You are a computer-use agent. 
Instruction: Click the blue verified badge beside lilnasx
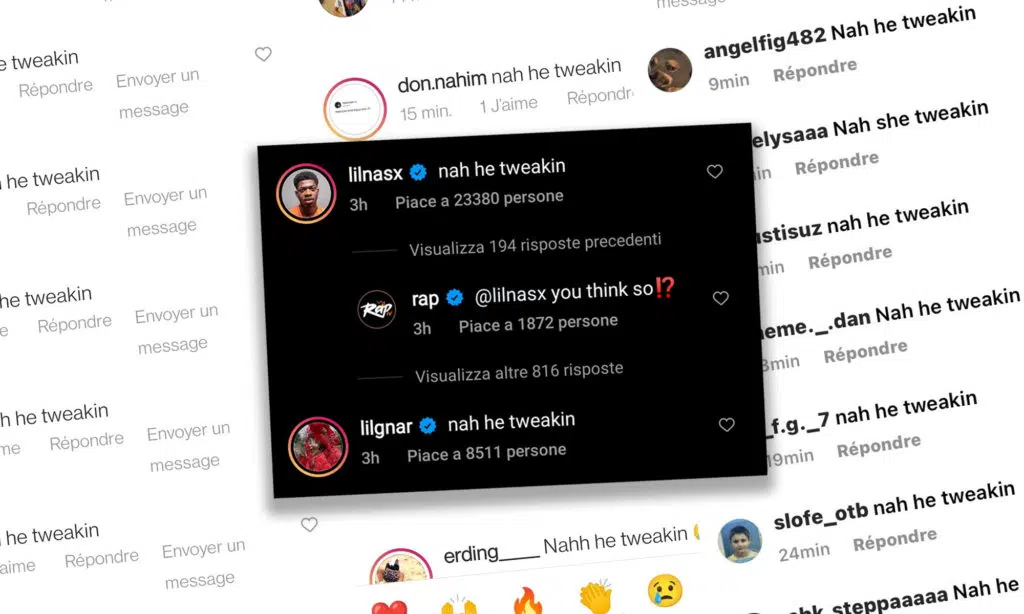coord(418,172)
